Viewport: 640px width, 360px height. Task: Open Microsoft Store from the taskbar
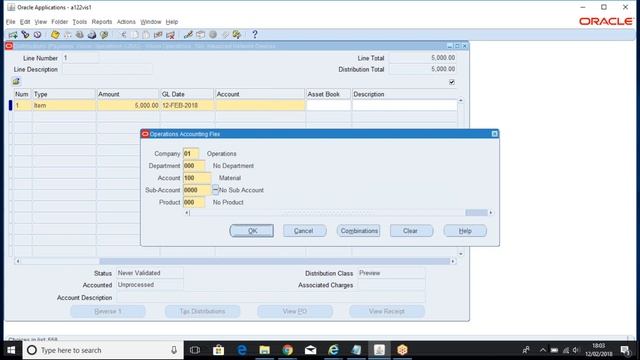pos(218,350)
